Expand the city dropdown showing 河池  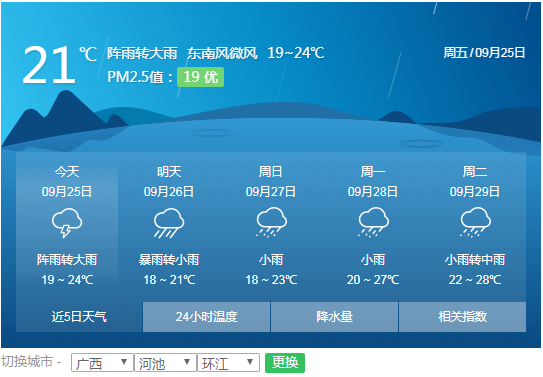coord(165,363)
